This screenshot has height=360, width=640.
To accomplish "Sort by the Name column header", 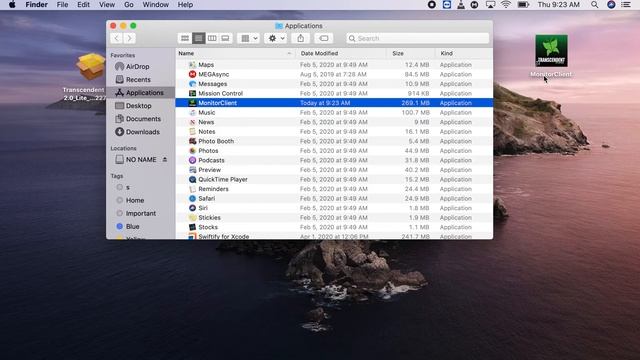I will [236, 53].
